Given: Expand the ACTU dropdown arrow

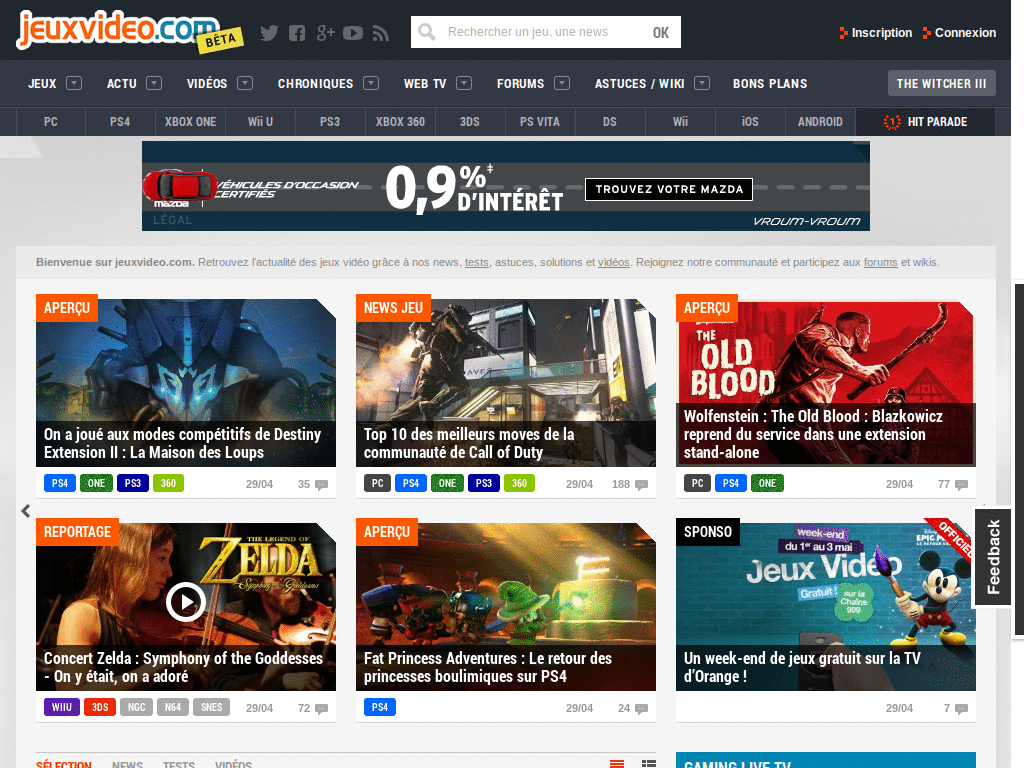Looking at the screenshot, I should point(154,83).
